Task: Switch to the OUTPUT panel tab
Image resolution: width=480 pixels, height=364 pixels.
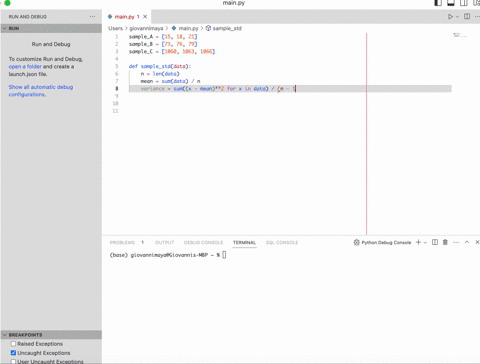Action: [x=164, y=242]
